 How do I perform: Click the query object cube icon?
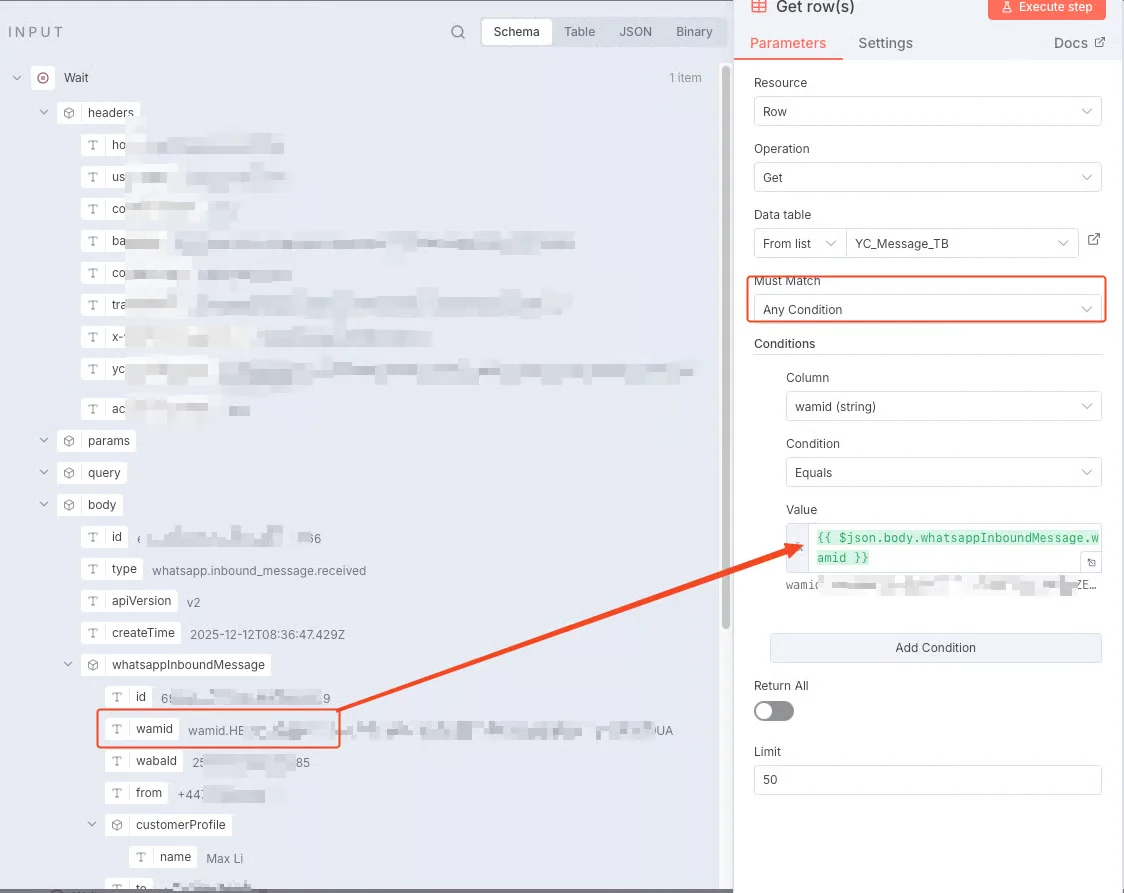click(69, 473)
